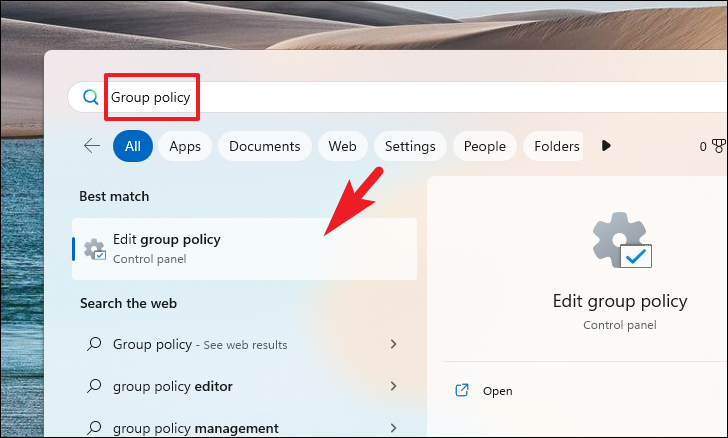Click Open in the preview pane
This screenshot has width=728, height=438.
tap(497, 391)
